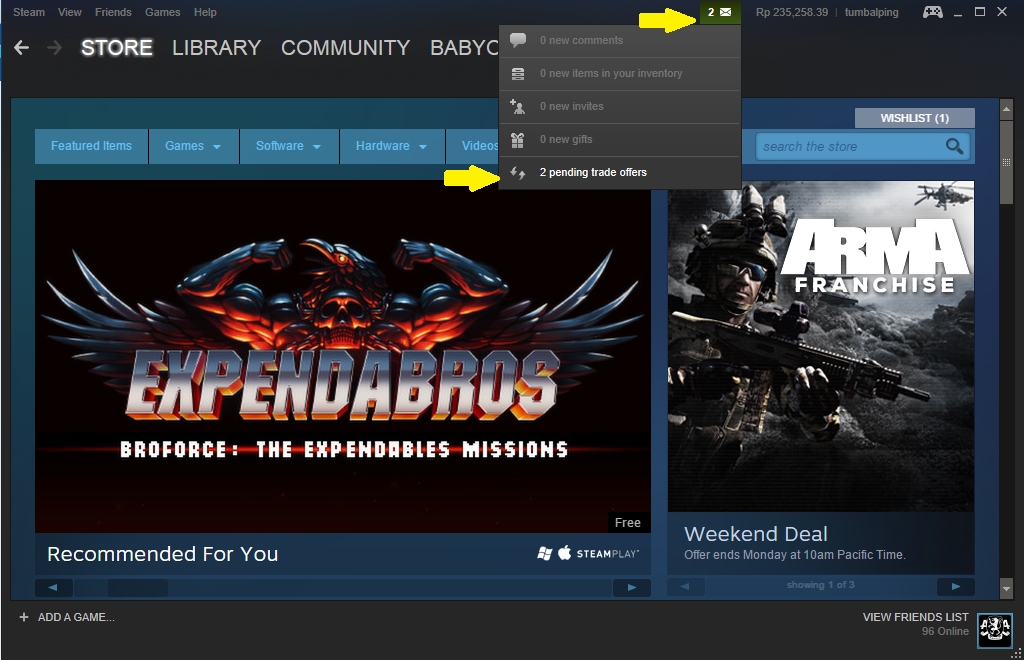The height and width of the screenshot is (660, 1024).
Task: Open the WISHLIST (1) button
Action: tap(914, 119)
